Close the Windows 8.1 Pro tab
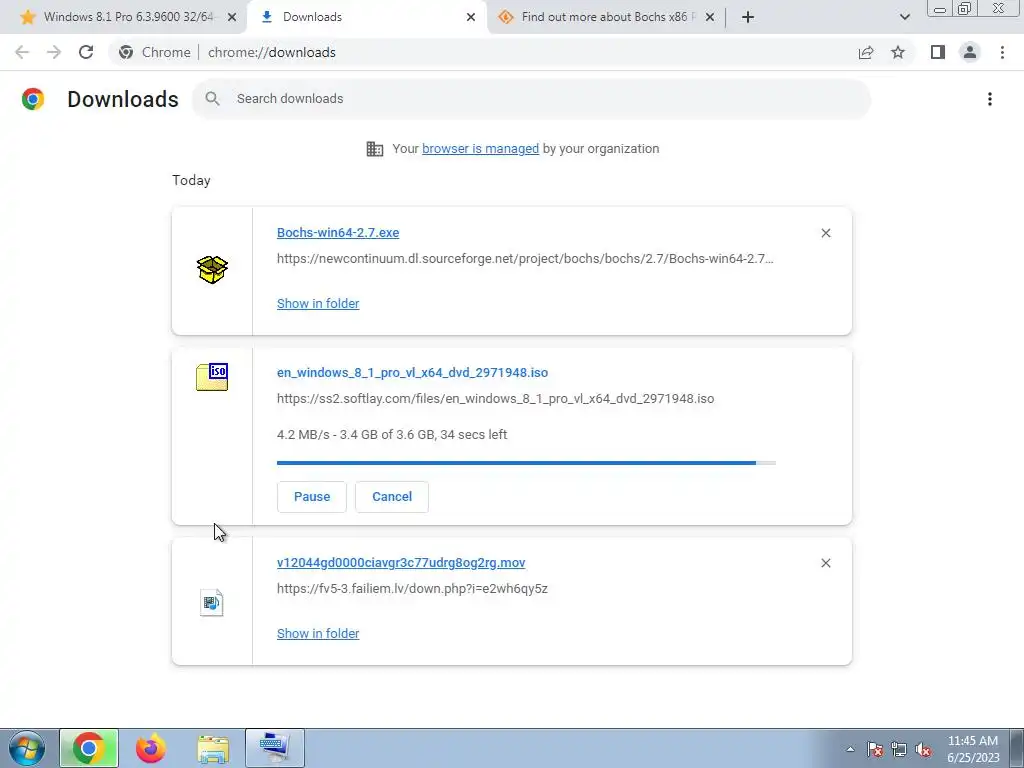This screenshot has width=1024, height=768. [x=232, y=17]
